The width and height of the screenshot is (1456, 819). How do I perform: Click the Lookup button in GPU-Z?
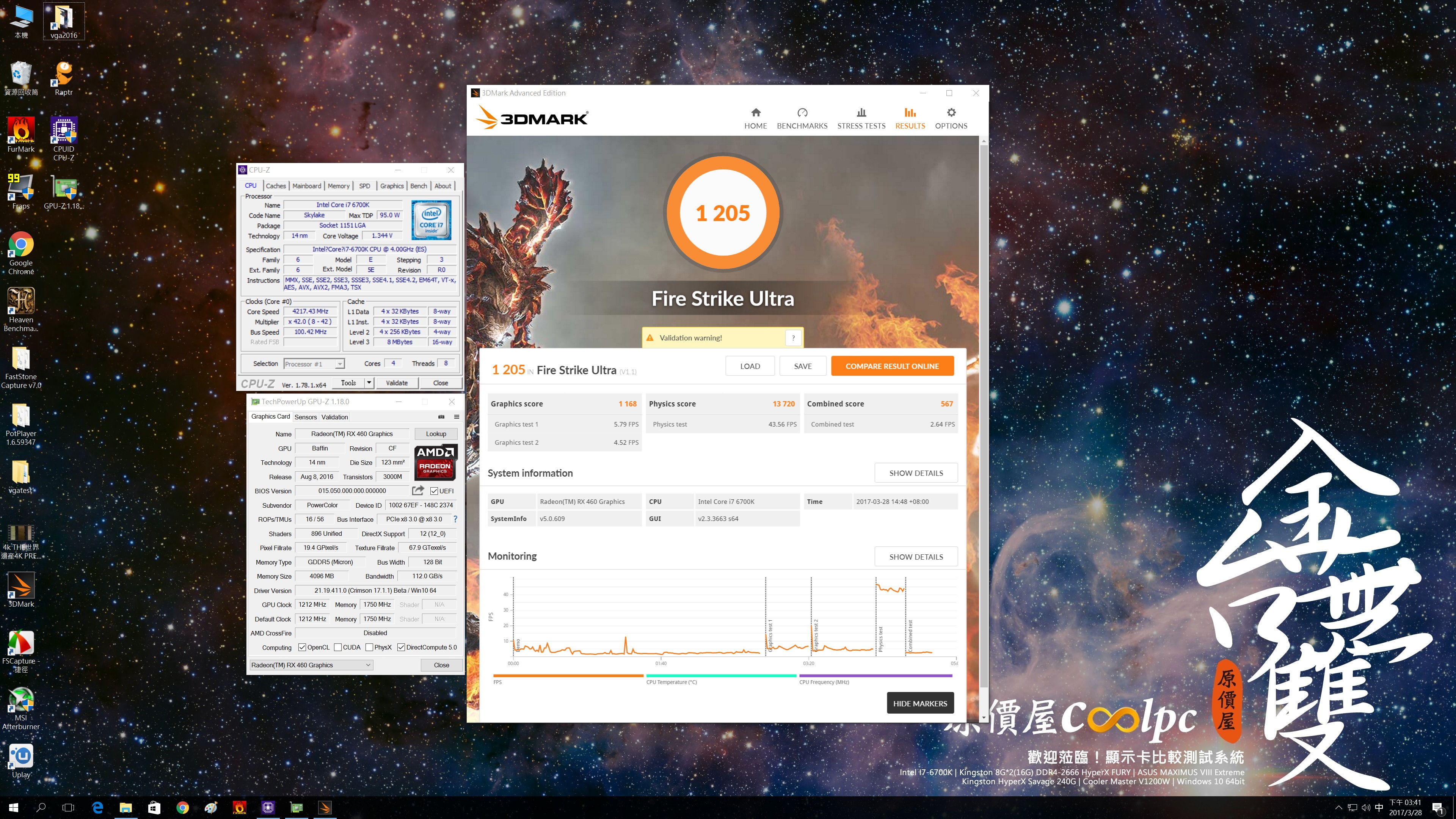[436, 433]
